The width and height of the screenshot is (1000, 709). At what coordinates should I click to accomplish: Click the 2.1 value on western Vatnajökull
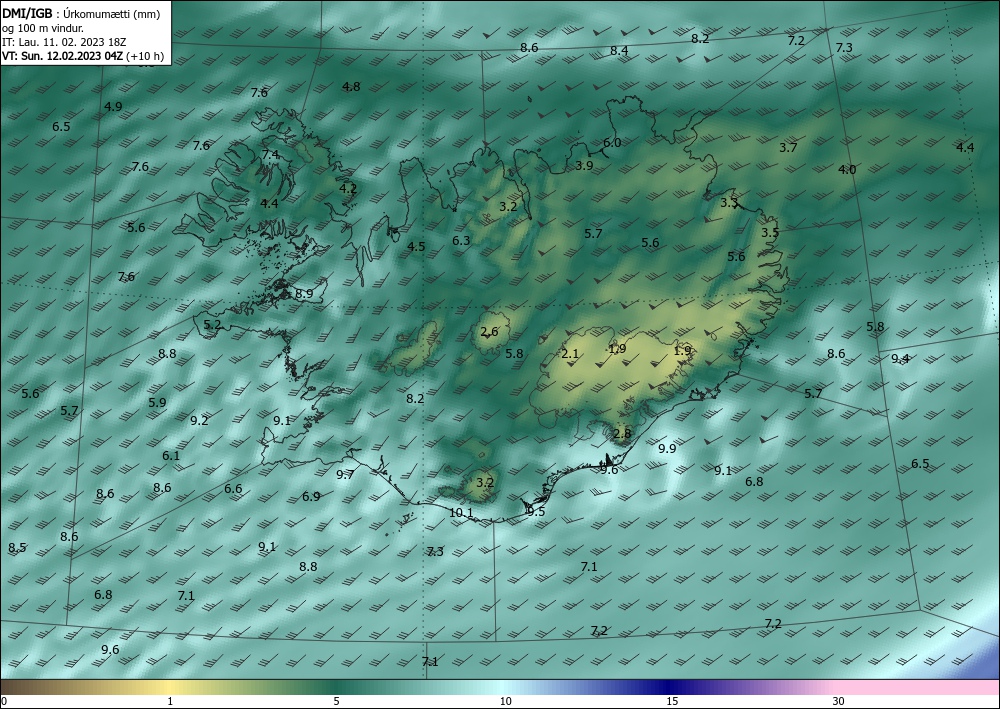click(570, 354)
